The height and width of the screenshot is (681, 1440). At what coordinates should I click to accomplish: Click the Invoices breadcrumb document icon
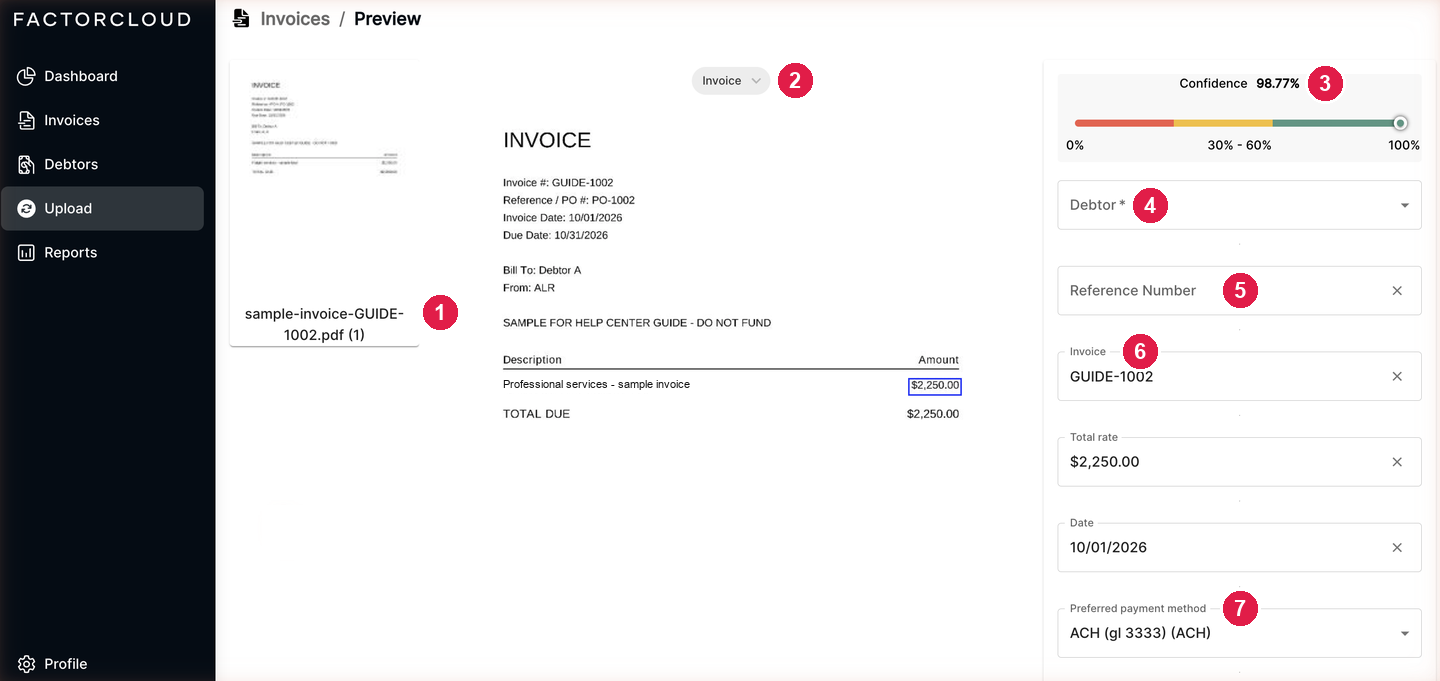point(241,18)
